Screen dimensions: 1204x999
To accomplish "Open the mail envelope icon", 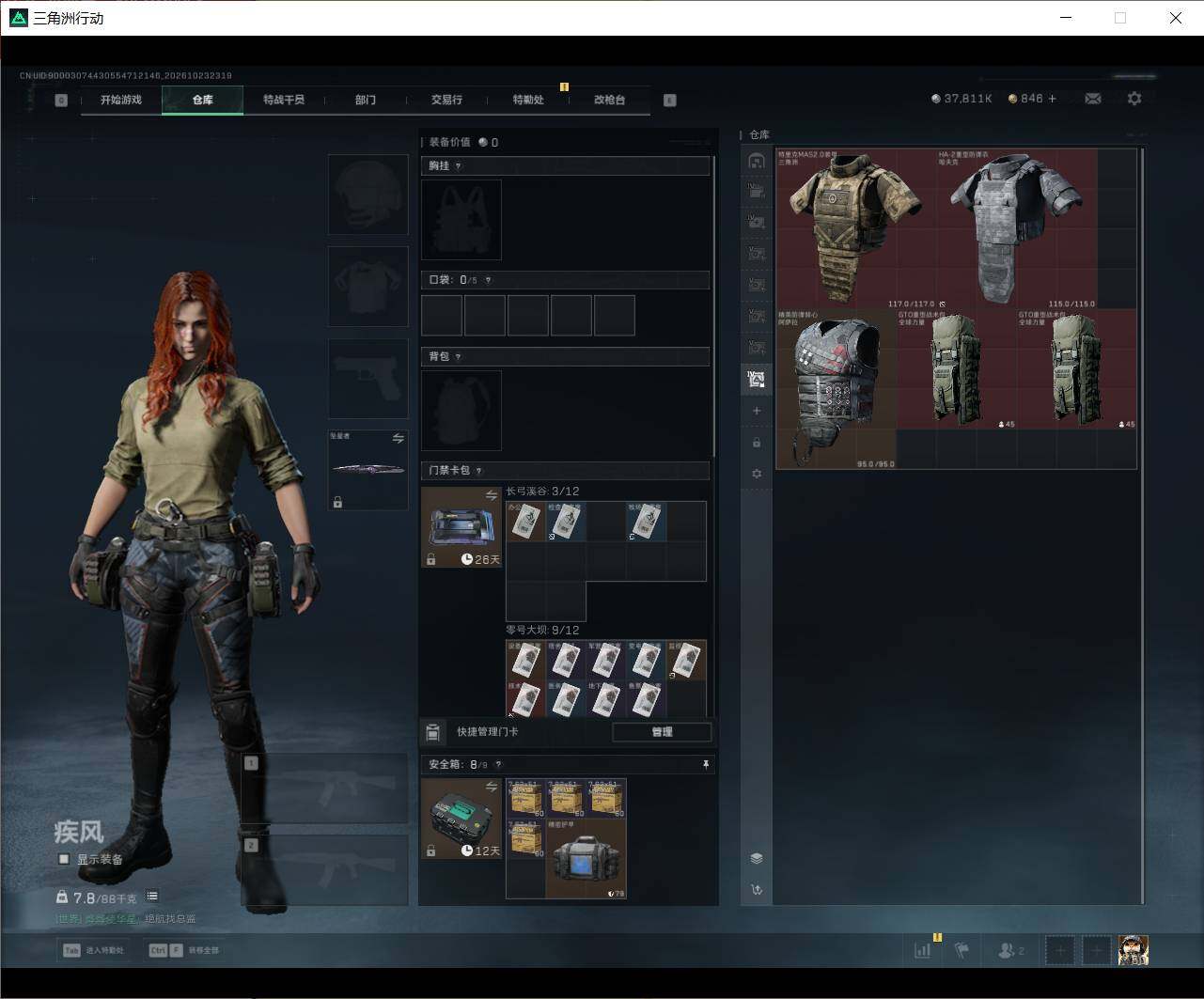I will point(1093,99).
